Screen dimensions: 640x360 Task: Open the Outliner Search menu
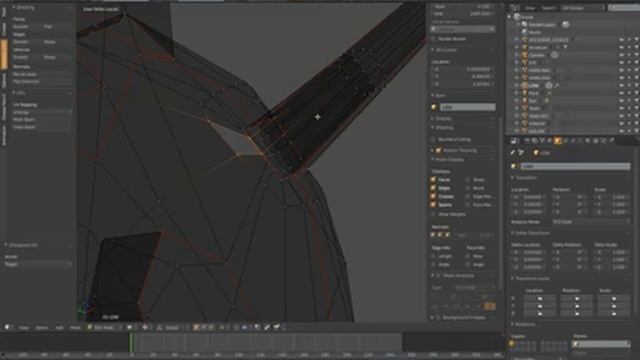tap(549, 8)
